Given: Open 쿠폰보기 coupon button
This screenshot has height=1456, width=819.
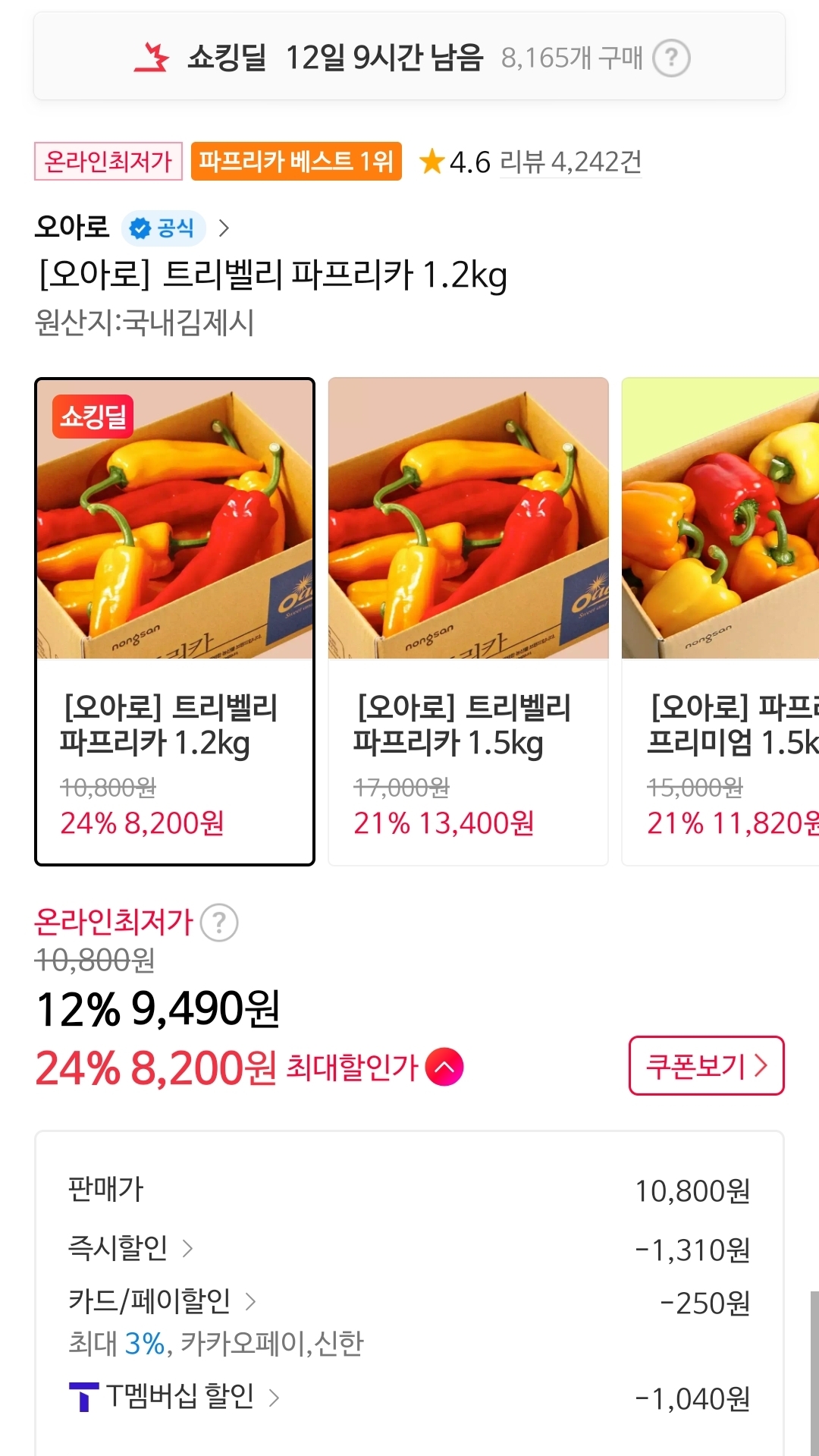Looking at the screenshot, I should (x=706, y=1065).
